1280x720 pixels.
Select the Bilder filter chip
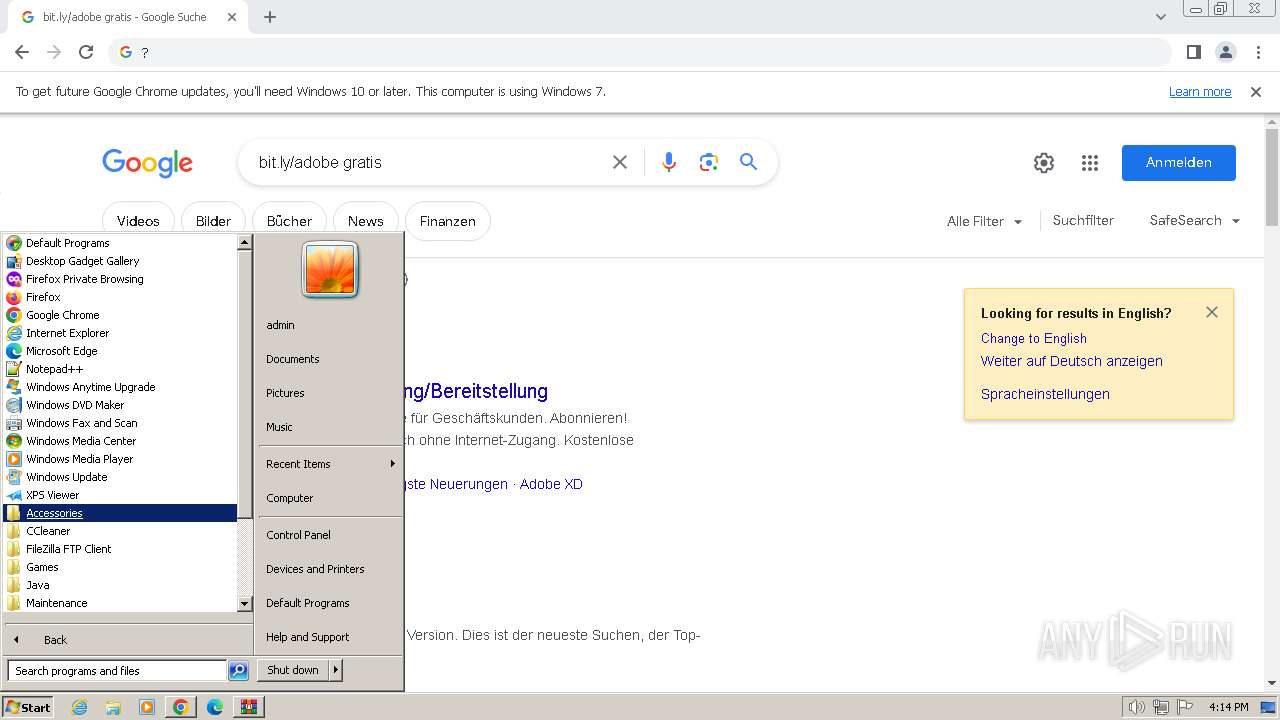tap(213, 221)
